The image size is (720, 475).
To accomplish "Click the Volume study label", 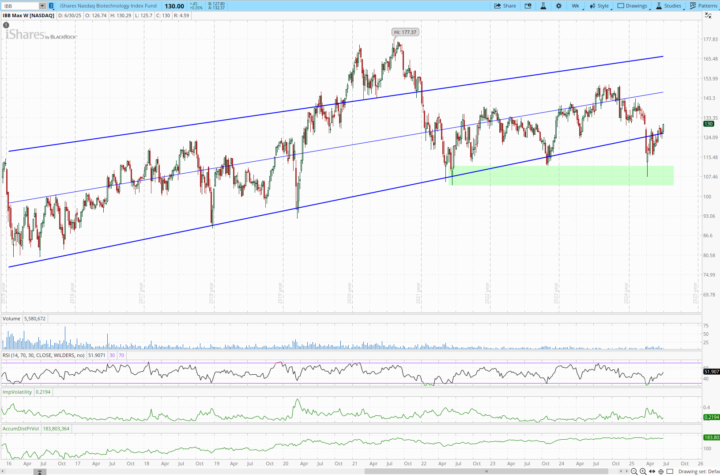I will point(11,318).
